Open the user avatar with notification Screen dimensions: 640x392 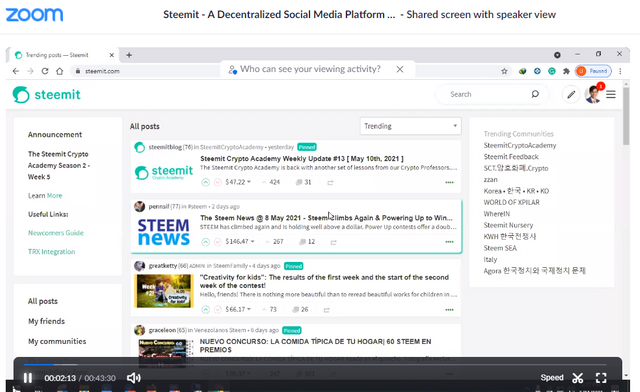point(593,94)
